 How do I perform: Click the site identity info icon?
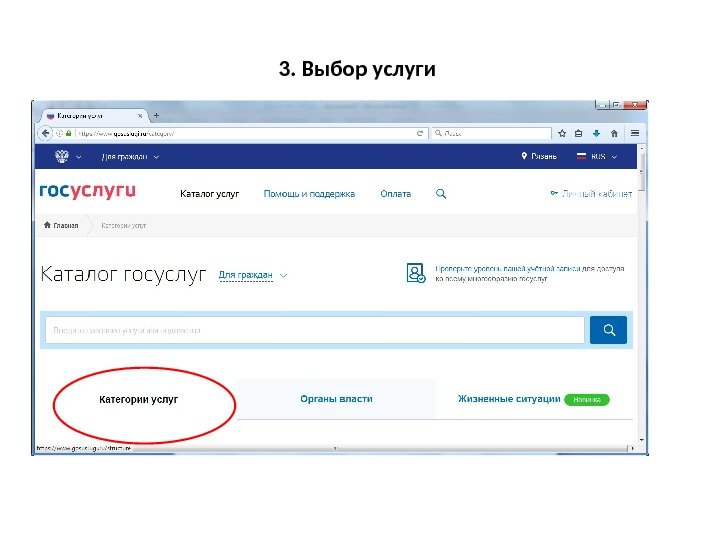[59, 133]
